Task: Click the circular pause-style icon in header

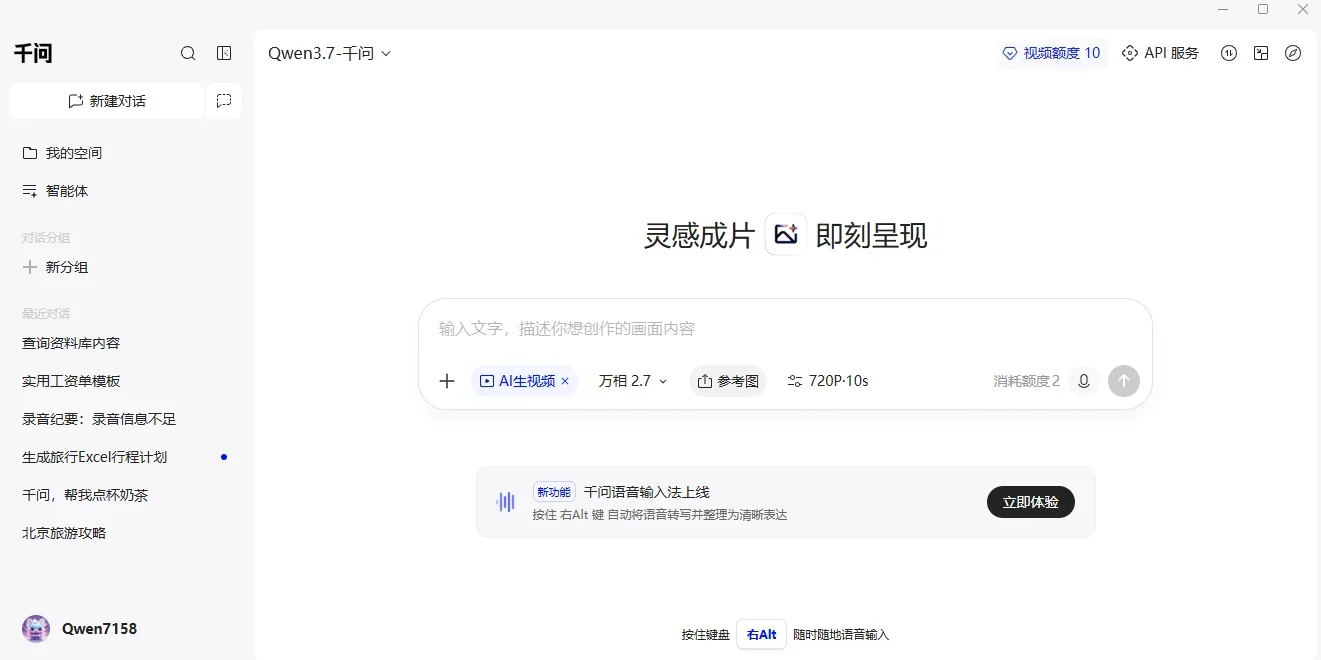Action: (x=1229, y=54)
